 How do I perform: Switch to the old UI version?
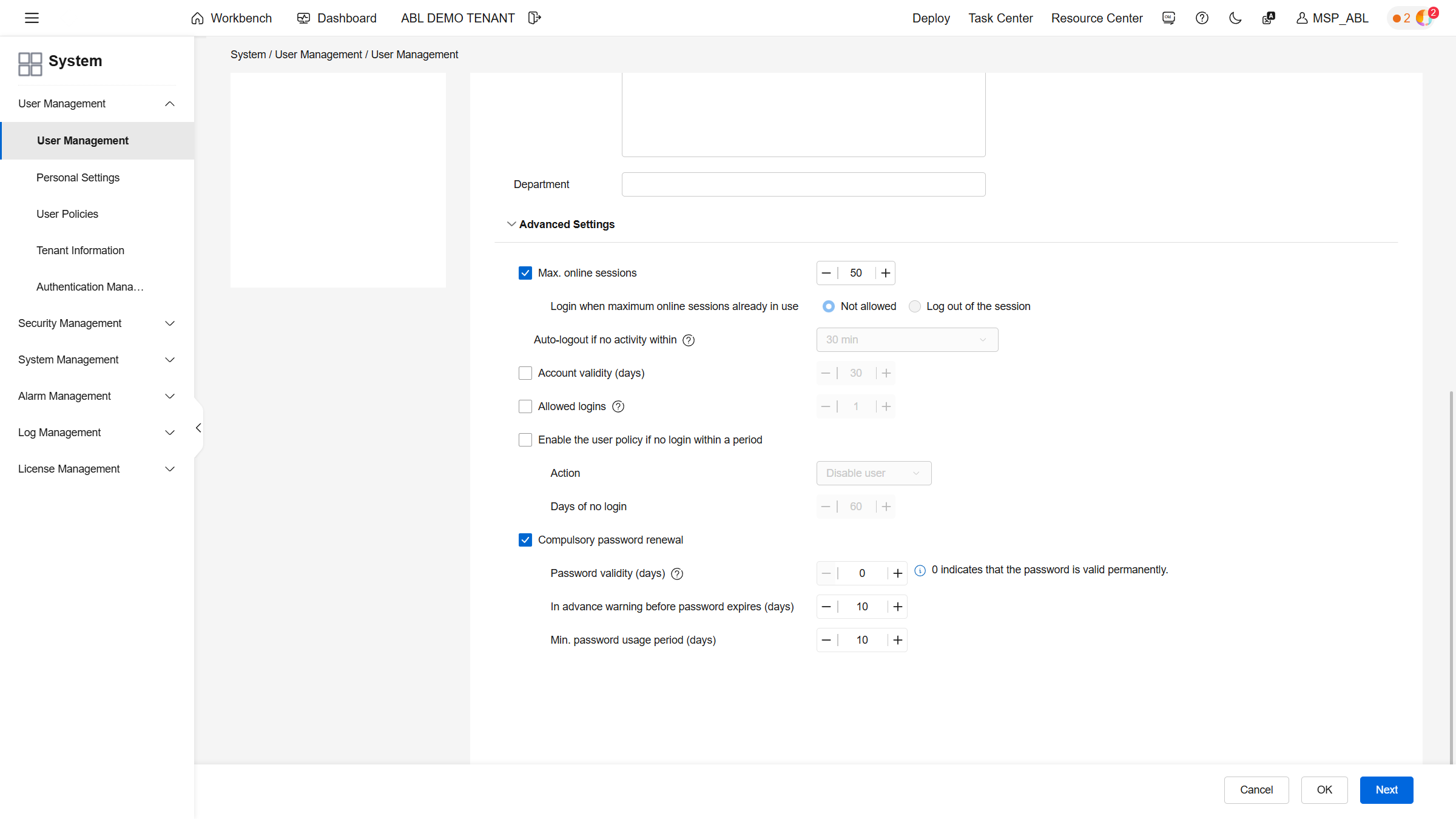(1168, 18)
